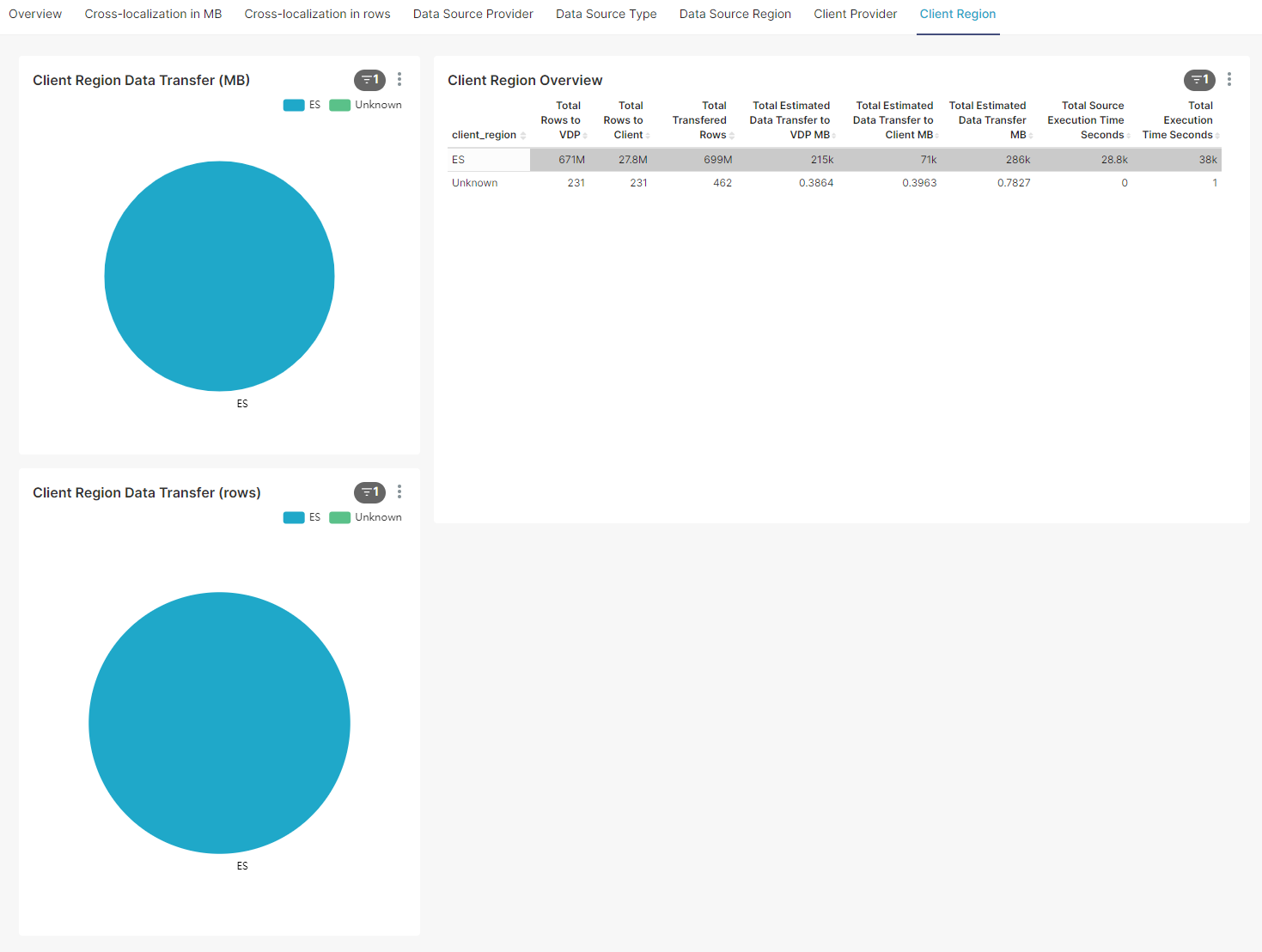Click the 215k cell in ES row
This screenshot has height=952, width=1262.
pyautogui.click(x=822, y=160)
